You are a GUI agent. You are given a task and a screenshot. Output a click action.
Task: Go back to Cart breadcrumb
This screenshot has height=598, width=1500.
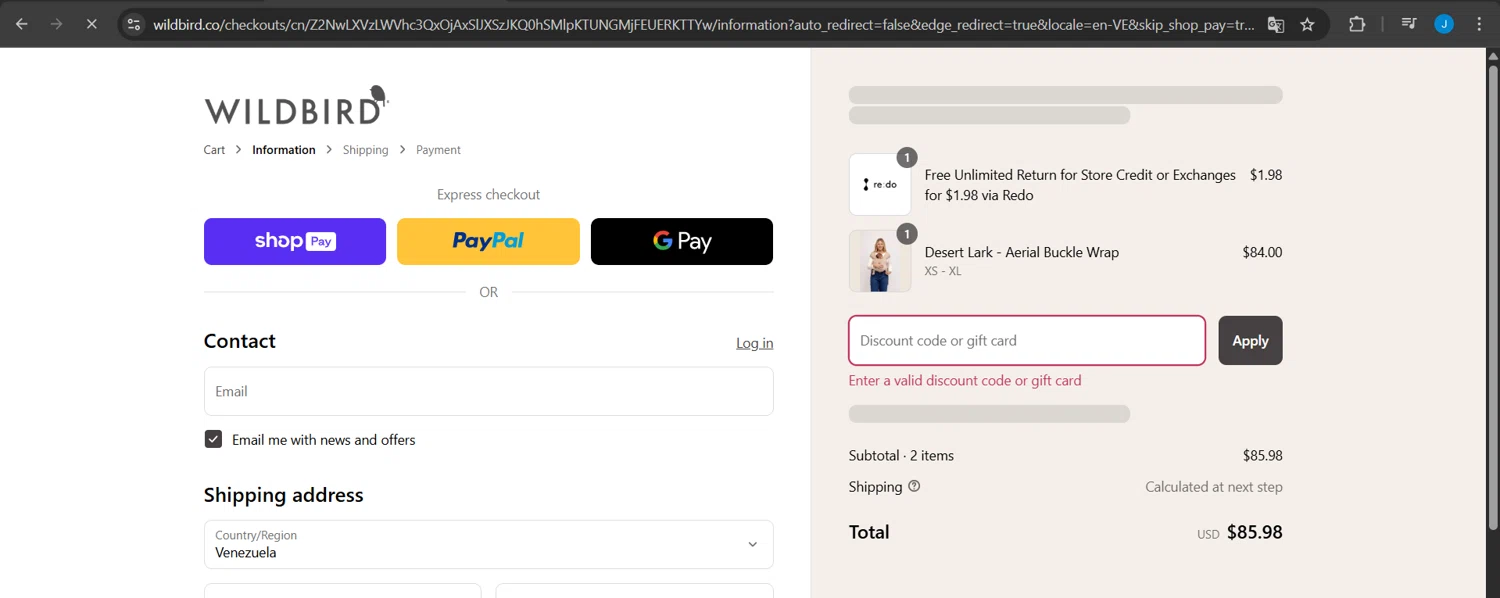click(214, 150)
